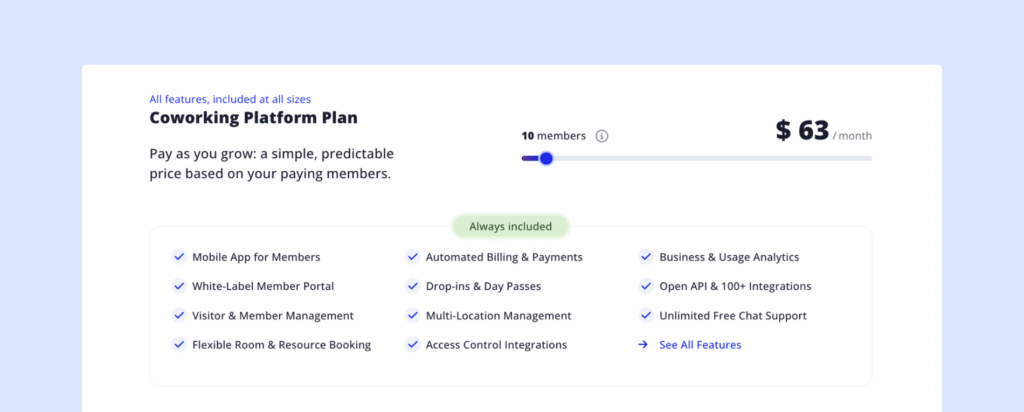Select the Coworking Platform Plan heading

click(253, 118)
